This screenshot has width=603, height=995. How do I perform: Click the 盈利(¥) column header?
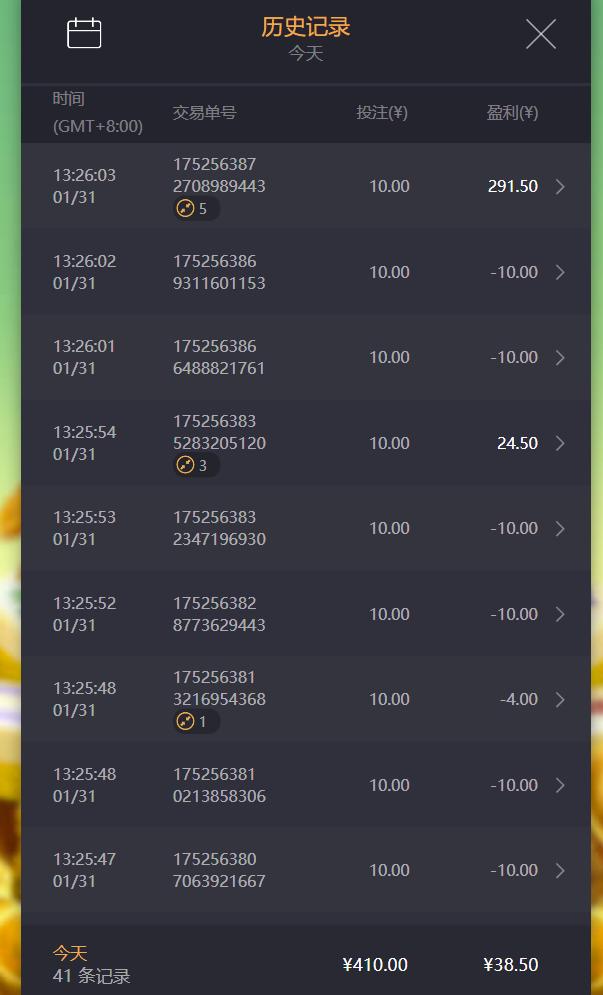pyautogui.click(x=512, y=112)
